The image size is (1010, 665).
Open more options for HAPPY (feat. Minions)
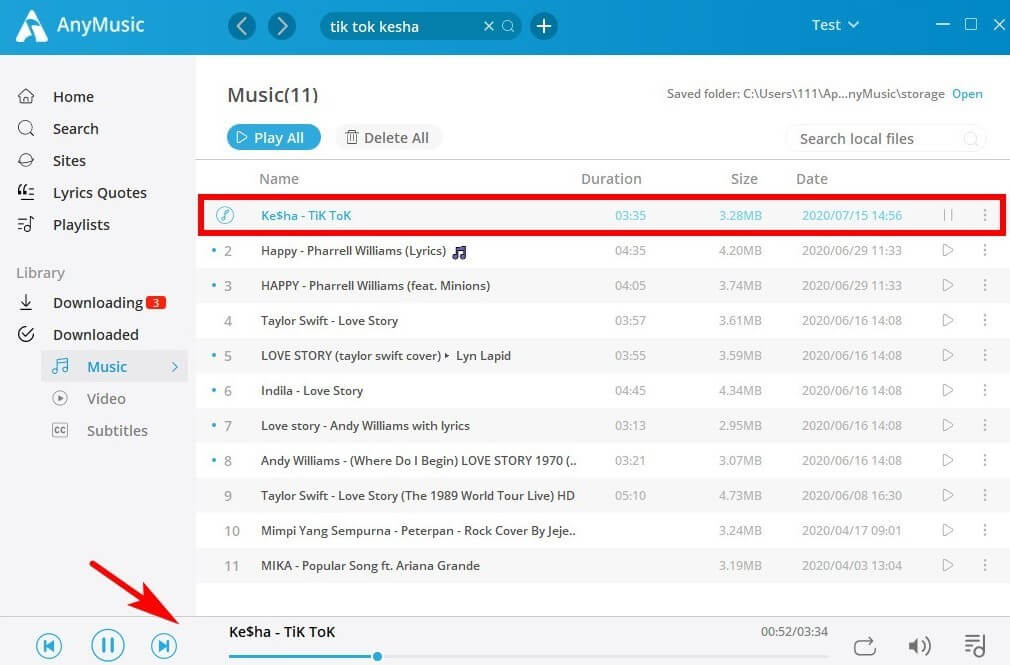click(x=985, y=285)
